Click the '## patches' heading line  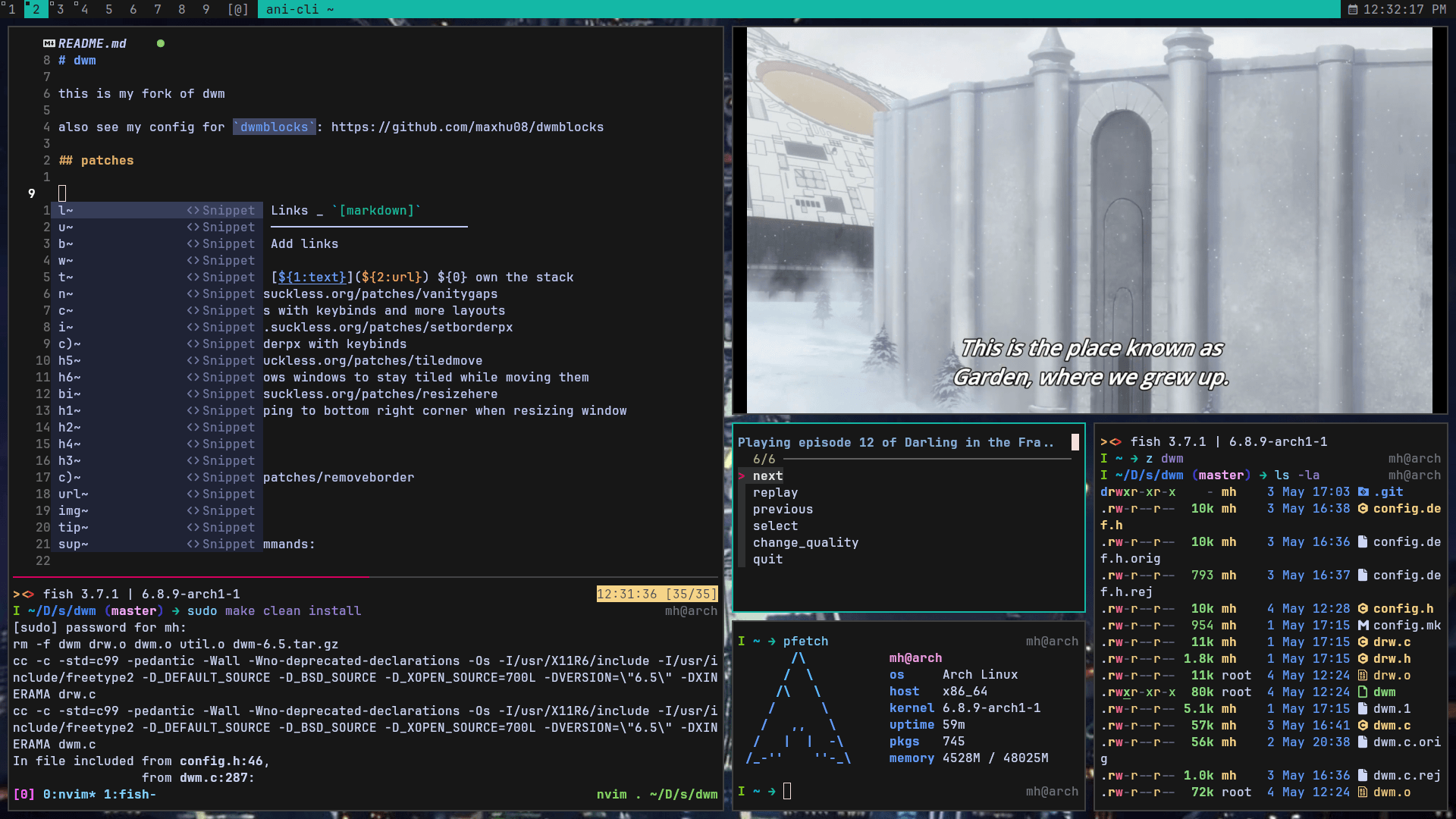coord(96,160)
